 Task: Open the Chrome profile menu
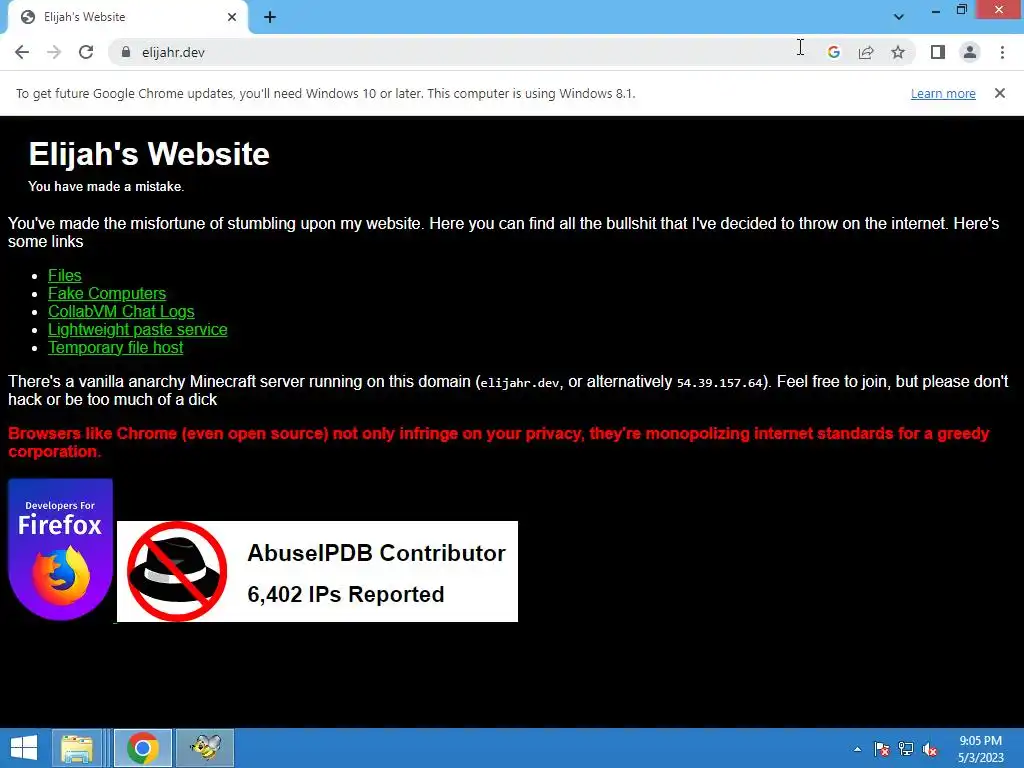coord(970,52)
